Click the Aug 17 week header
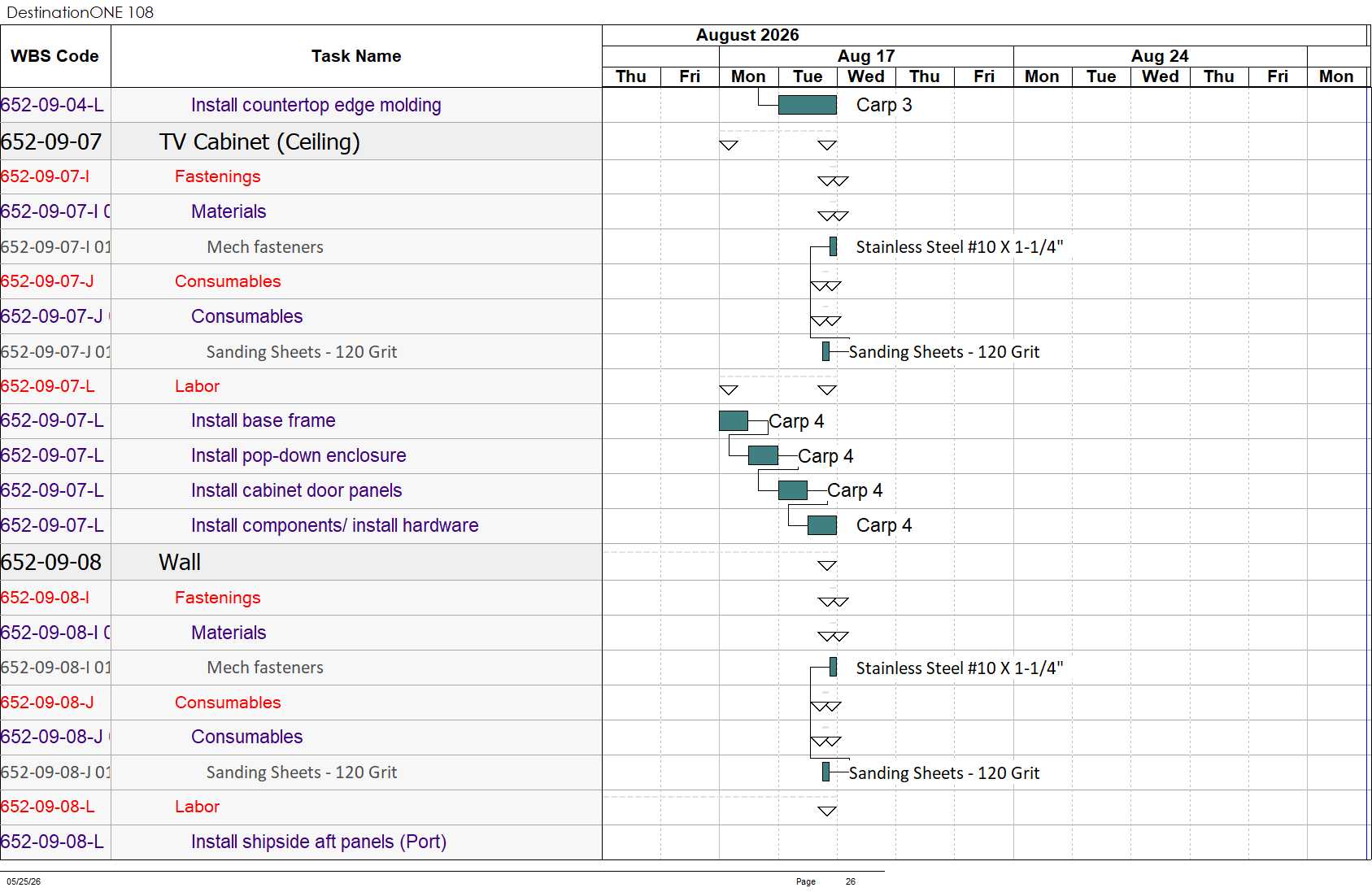This screenshot has height=892, width=1372. [x=866, y=56]
